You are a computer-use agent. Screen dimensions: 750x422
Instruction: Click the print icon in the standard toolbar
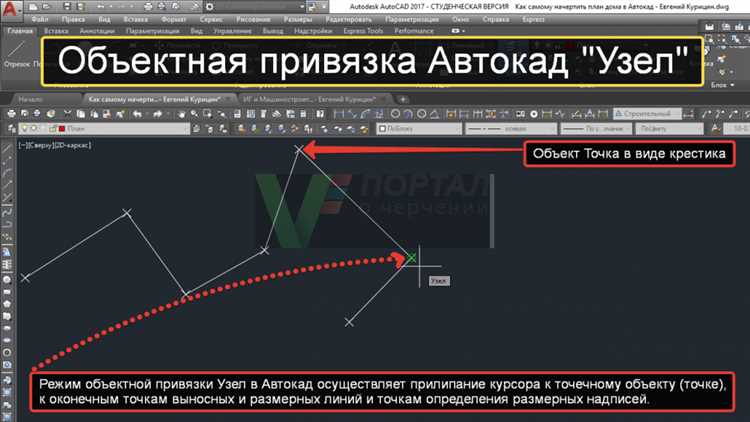11,114
